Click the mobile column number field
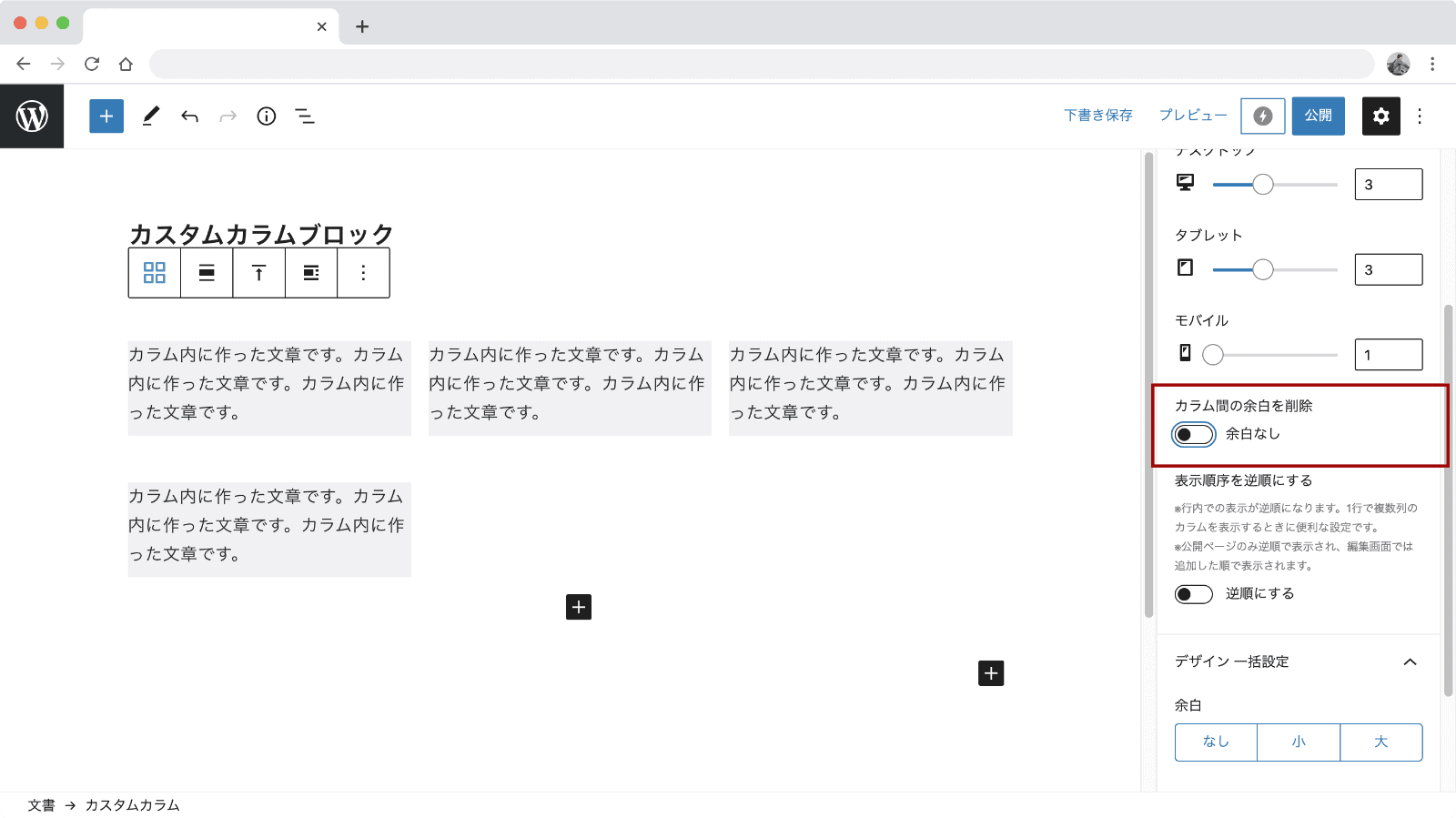Screen dimensions: 1456x818 click(x=1389, y=355)
